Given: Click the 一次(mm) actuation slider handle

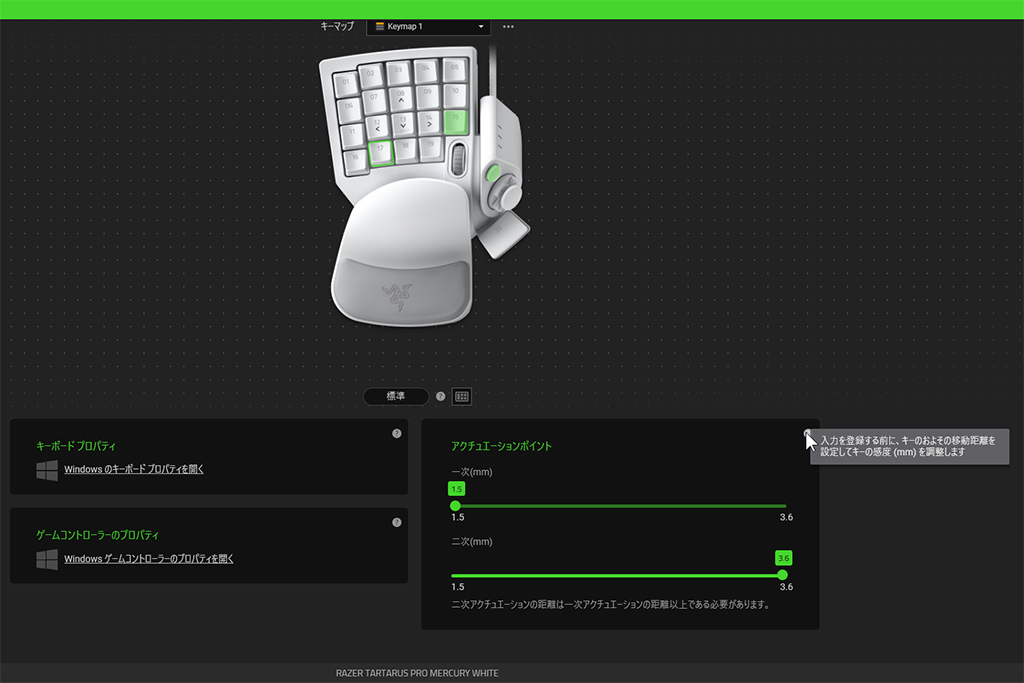Looking at the screenshot, I should tap(455, 505).
